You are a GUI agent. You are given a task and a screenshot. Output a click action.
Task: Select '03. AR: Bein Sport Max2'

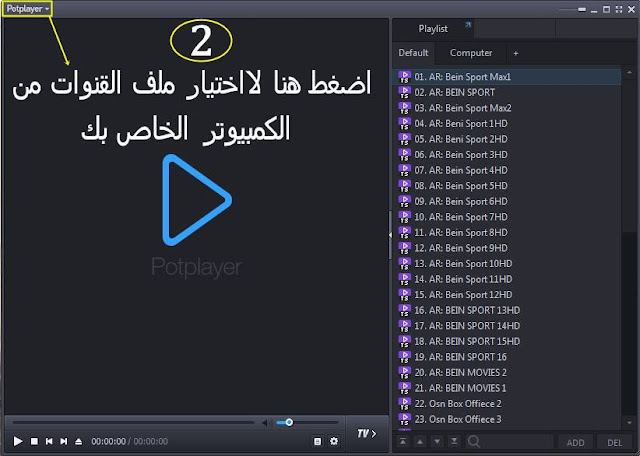509,108
